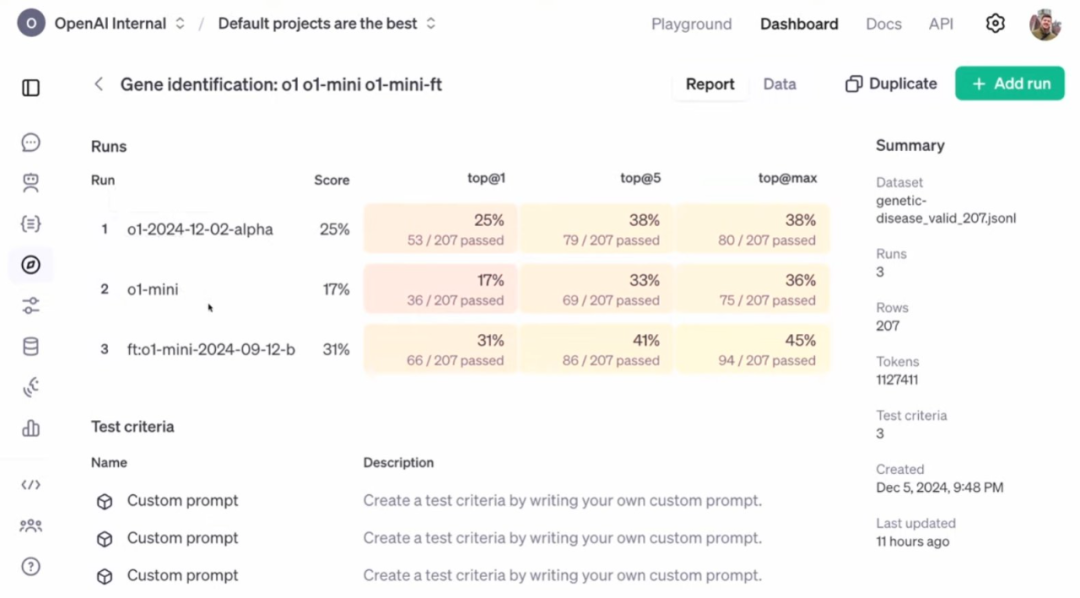Select the ft:o1-mini top@max 45% cell

[x=753, y=349]
